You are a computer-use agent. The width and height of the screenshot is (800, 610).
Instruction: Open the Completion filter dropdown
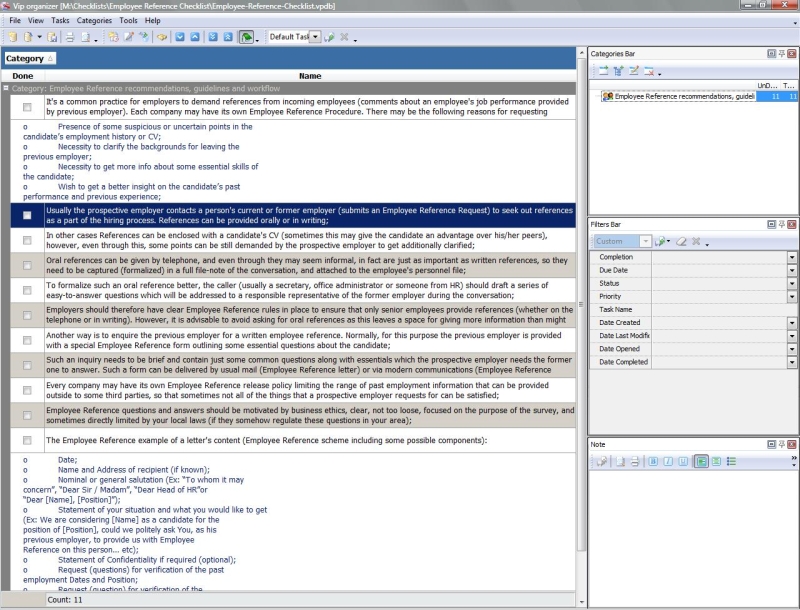[792, 257]
